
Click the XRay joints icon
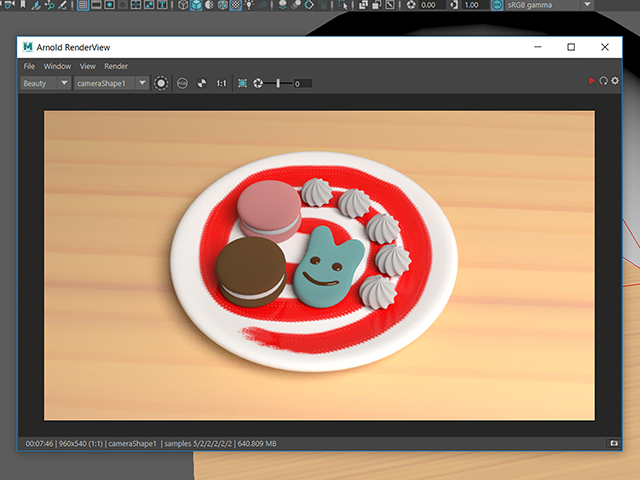click(x=390, y=5)
